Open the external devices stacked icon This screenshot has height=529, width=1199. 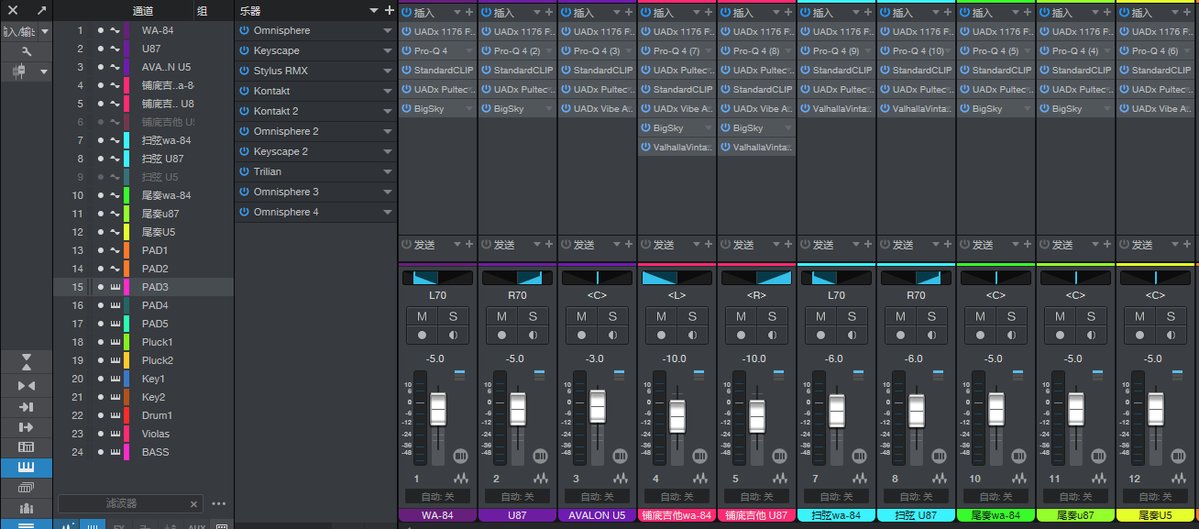(x=26, y=488)
